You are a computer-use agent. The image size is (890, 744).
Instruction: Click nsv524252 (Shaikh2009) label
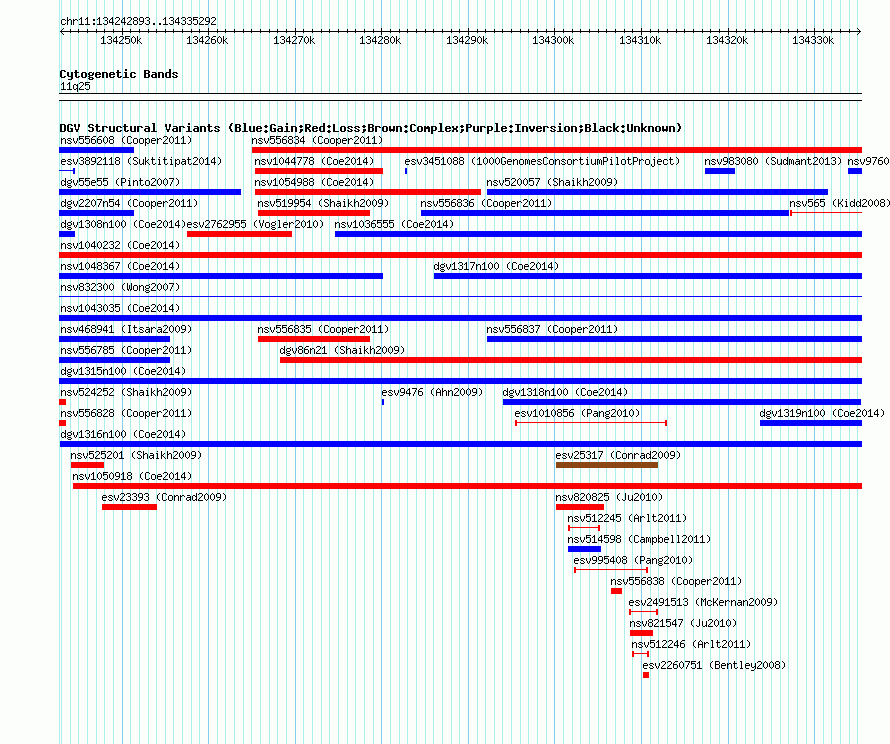[x=126, y=392]
